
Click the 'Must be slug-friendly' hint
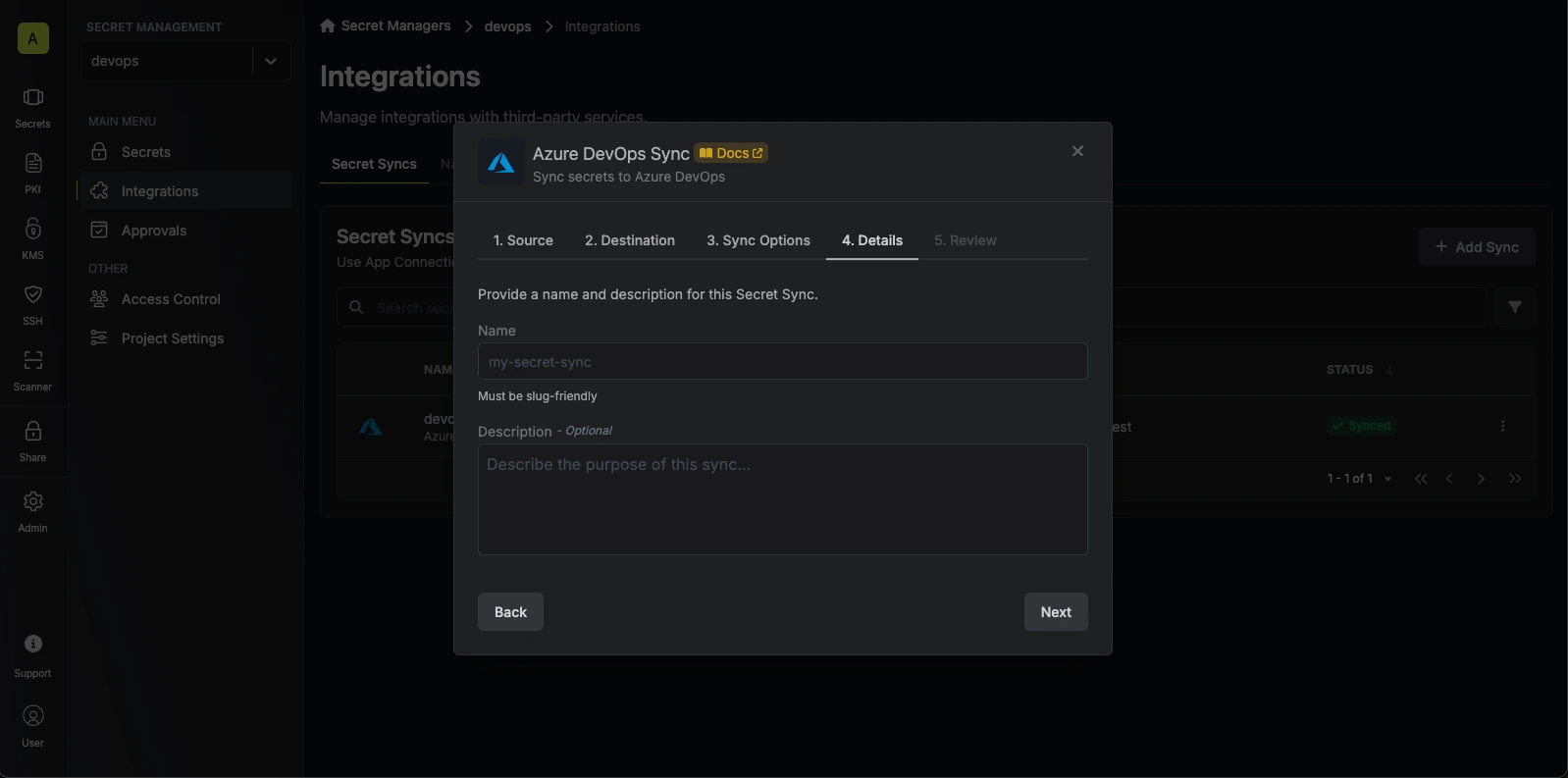coord(537,396)
